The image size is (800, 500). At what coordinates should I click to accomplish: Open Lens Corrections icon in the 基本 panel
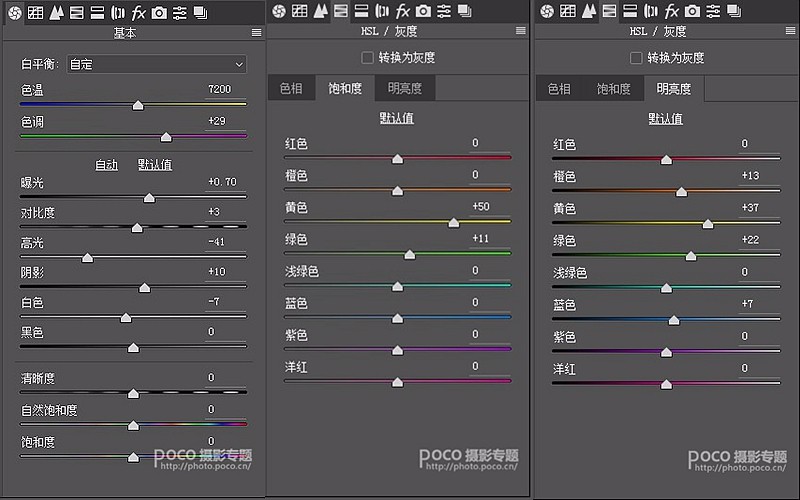point(118,12)
